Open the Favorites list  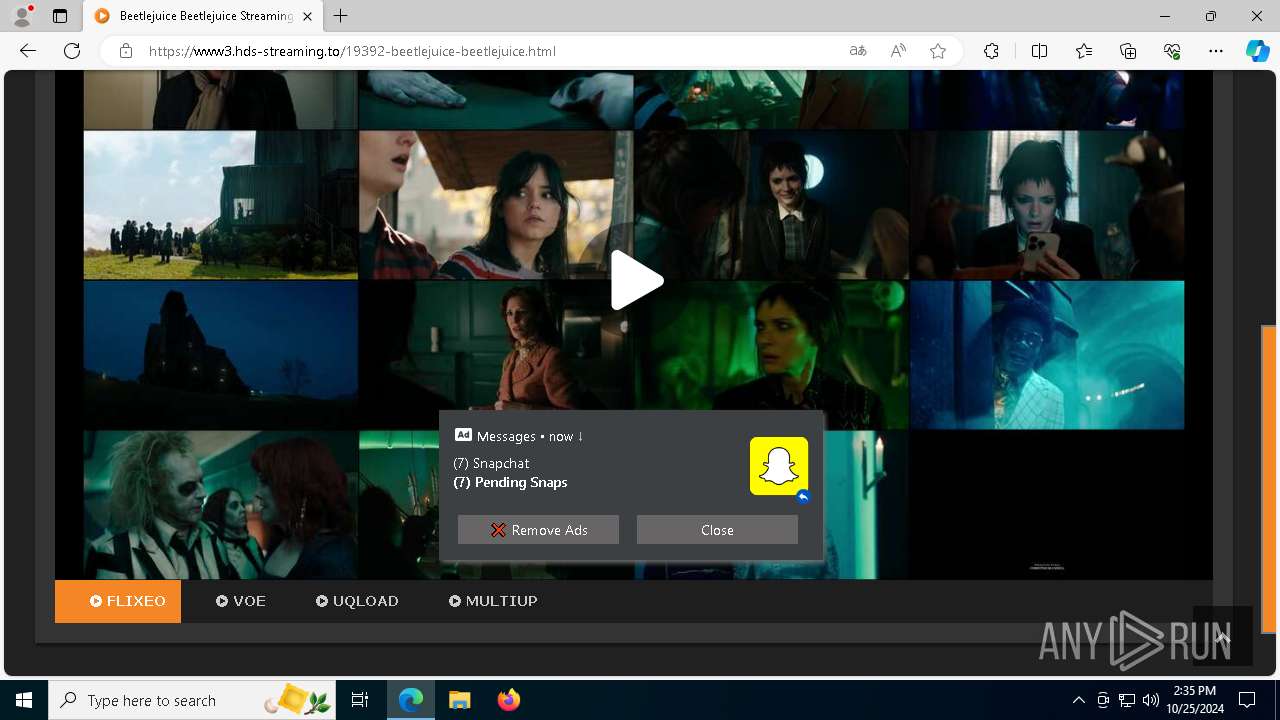click(1084, 51)
